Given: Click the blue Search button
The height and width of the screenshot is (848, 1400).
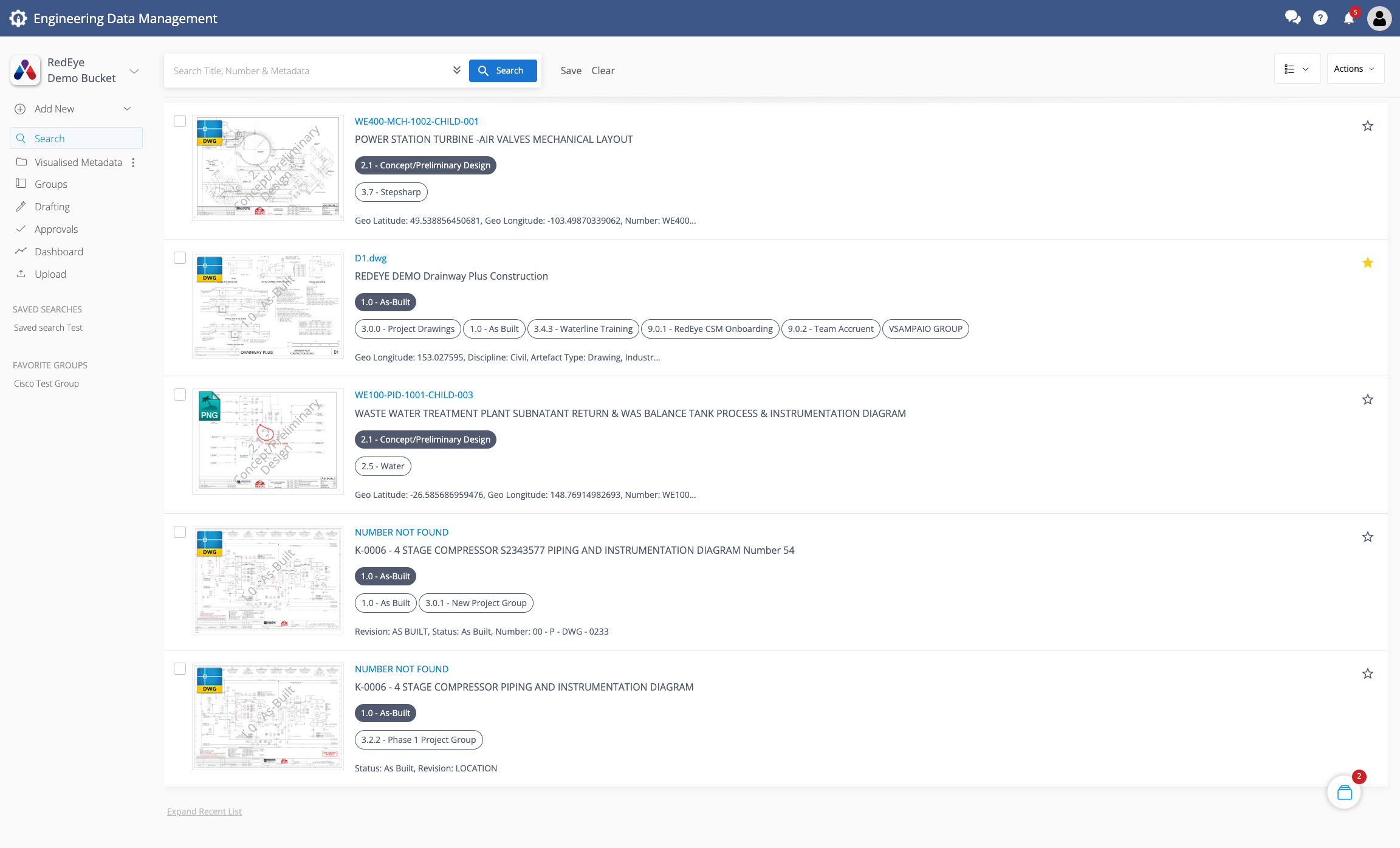Looking at the screenshot, I should tap(503, 71).
